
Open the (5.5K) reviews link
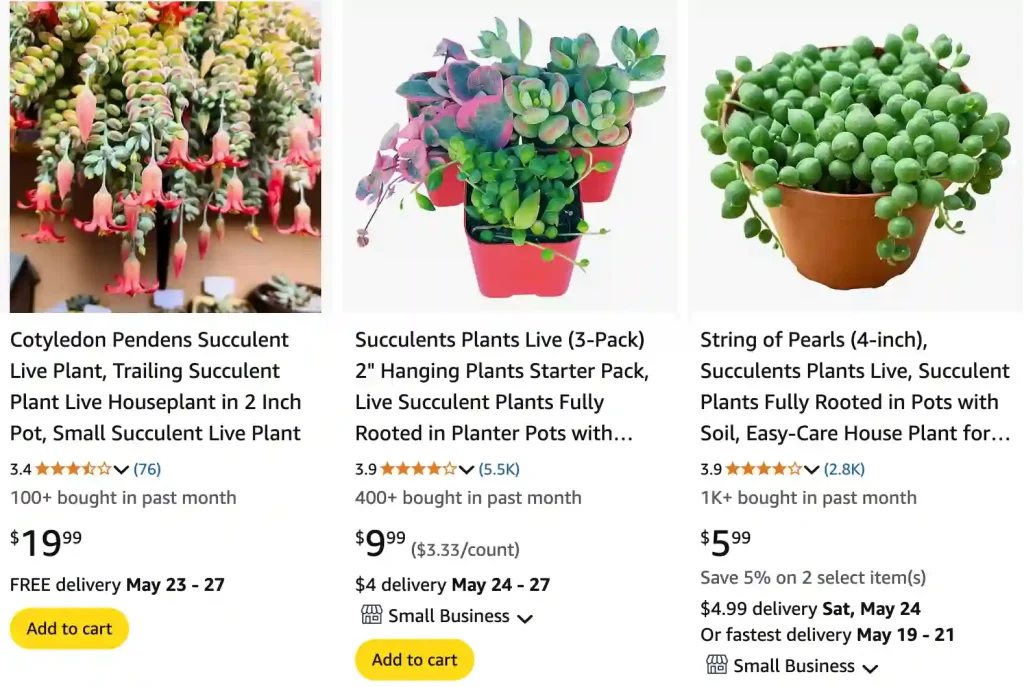pos(499,468)
